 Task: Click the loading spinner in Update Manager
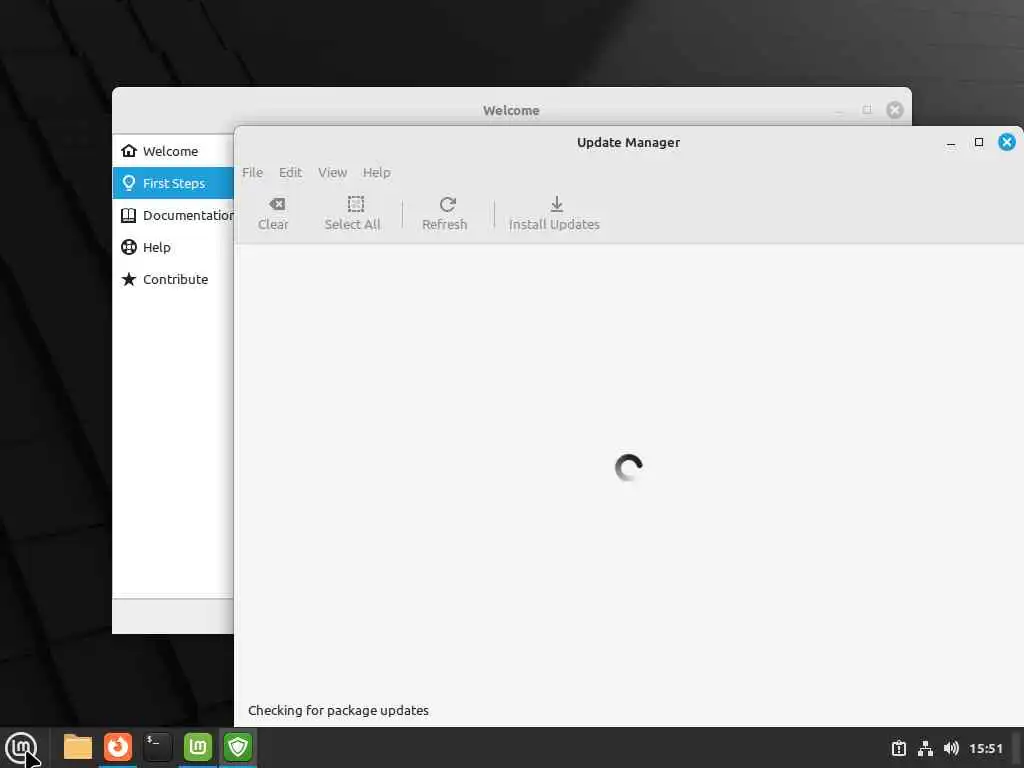click(629, 468)
